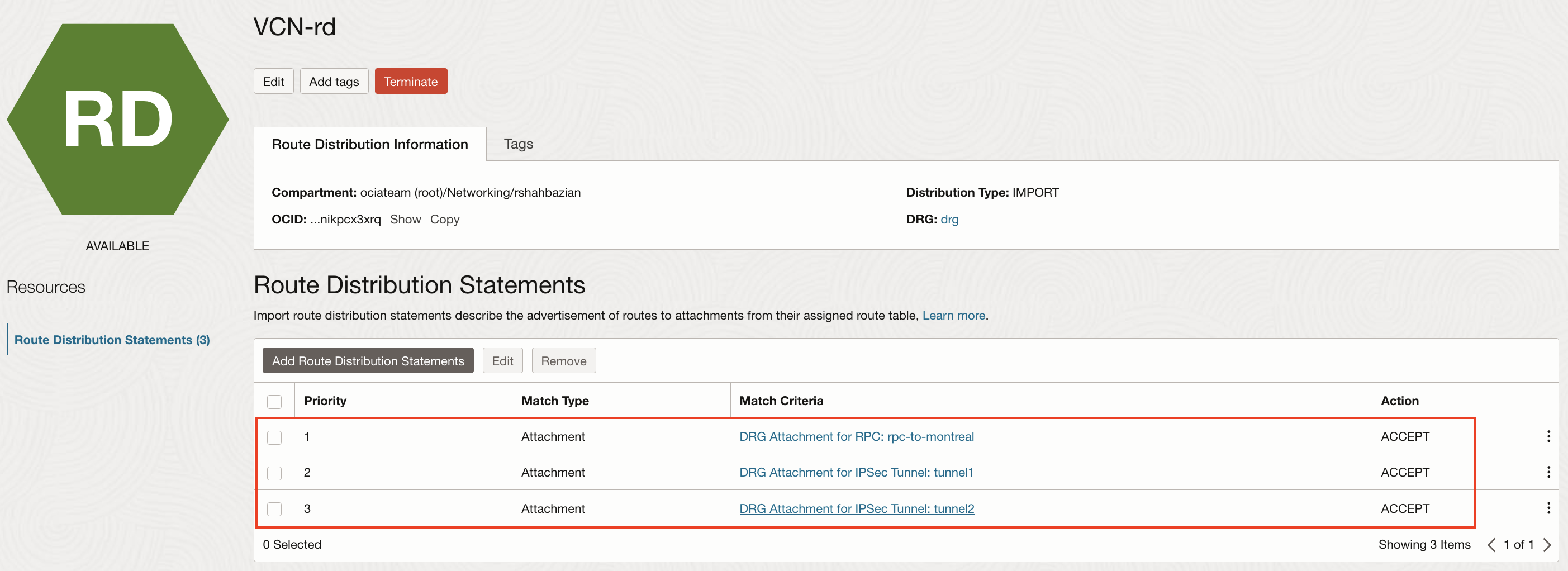The width and height of the screenshot is (1568, 571).
Task: Click the Add tags button
Action: pos(334,82)
